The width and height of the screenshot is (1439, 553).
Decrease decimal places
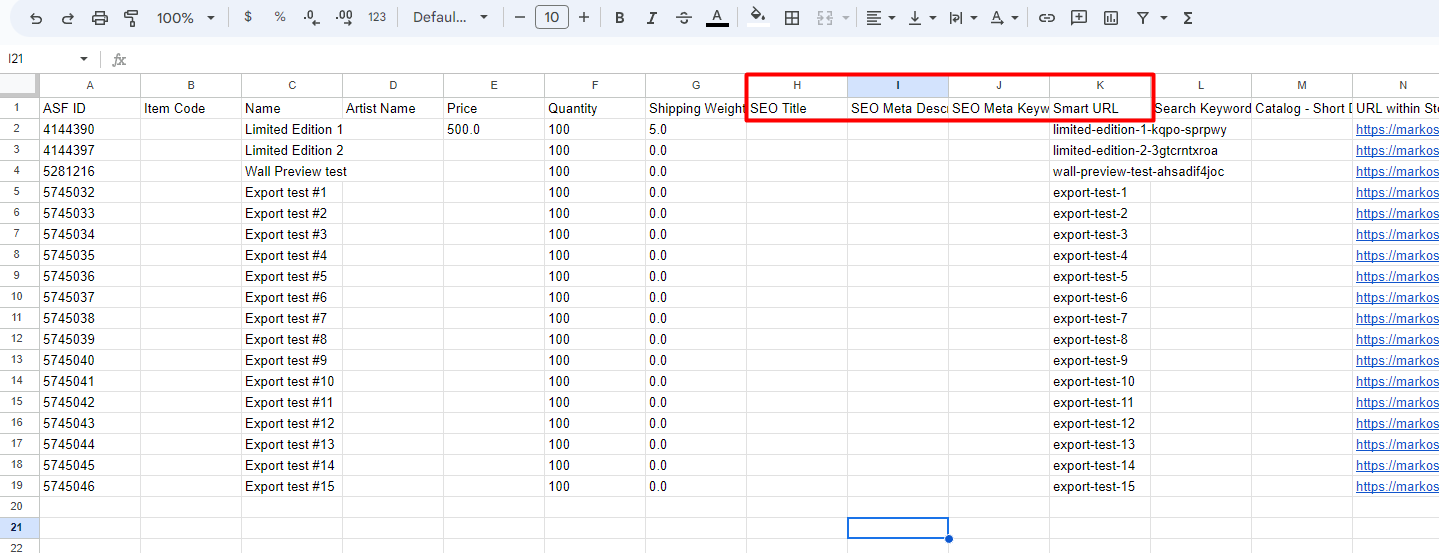point(312,18)
